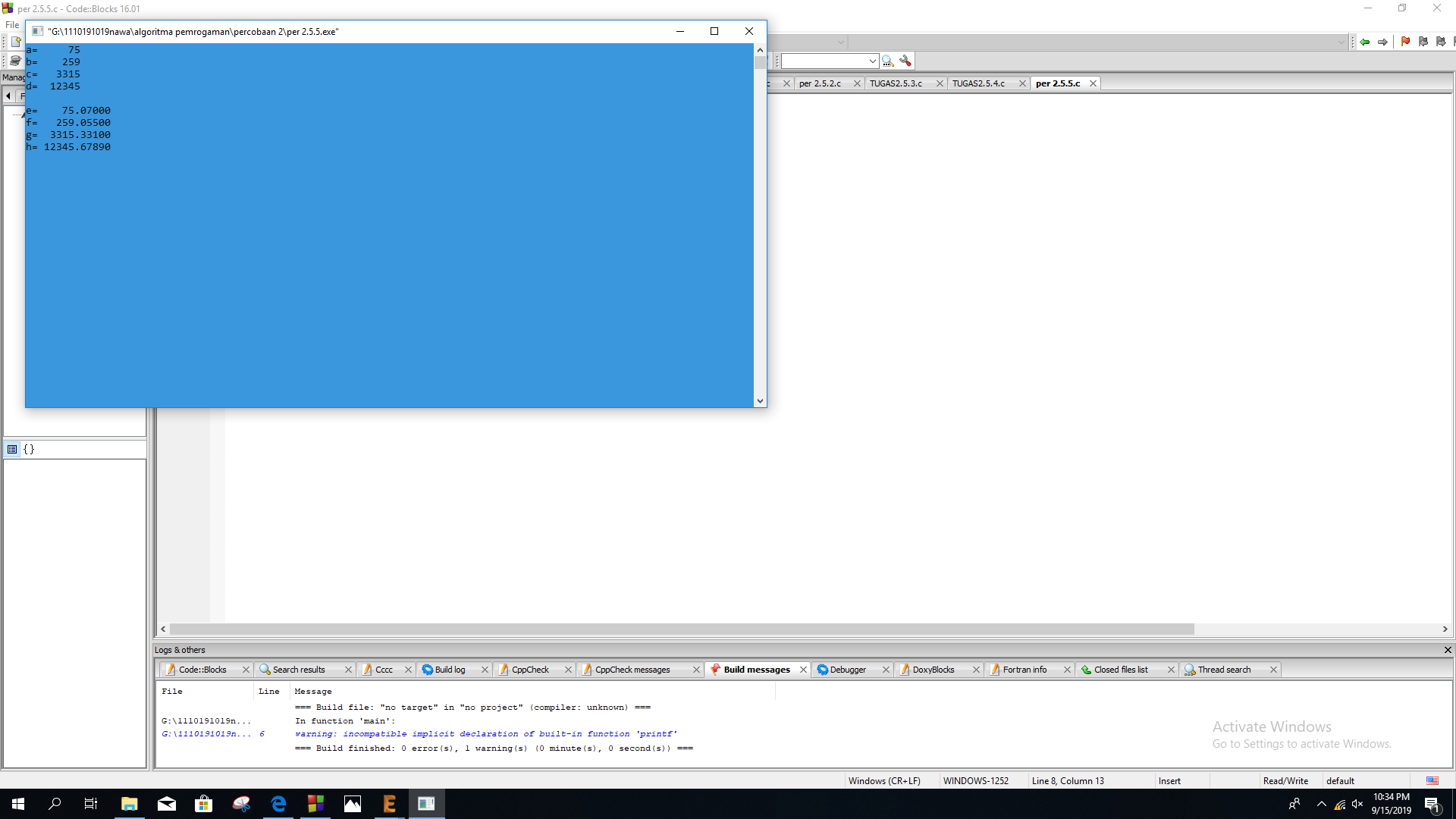Click the editor horizontal scrollbar right arrow
This screenshot has height=819, width=1456.
tap(1445, 629)
